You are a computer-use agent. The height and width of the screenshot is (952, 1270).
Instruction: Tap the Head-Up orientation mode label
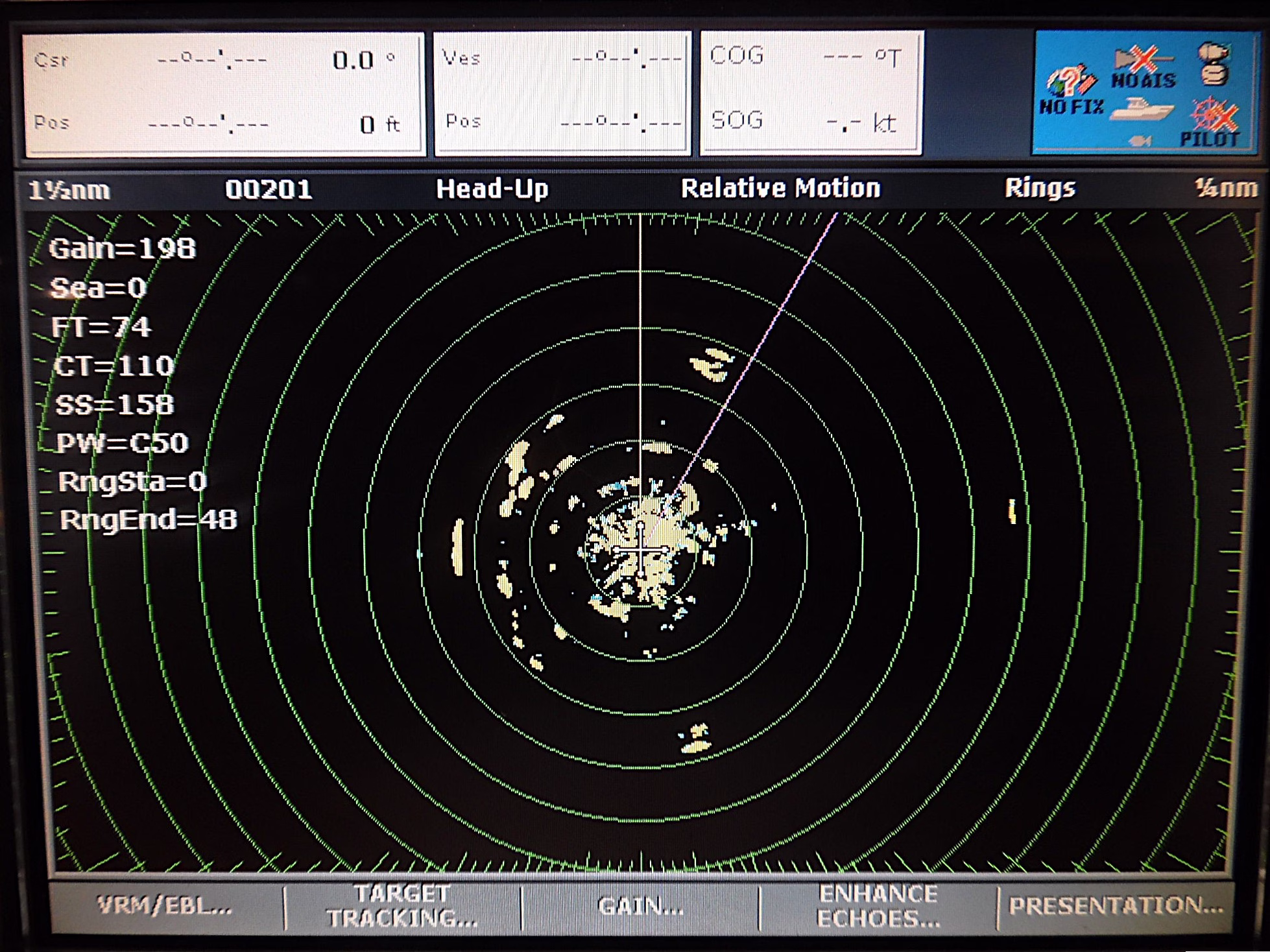[x=492, y=189]
